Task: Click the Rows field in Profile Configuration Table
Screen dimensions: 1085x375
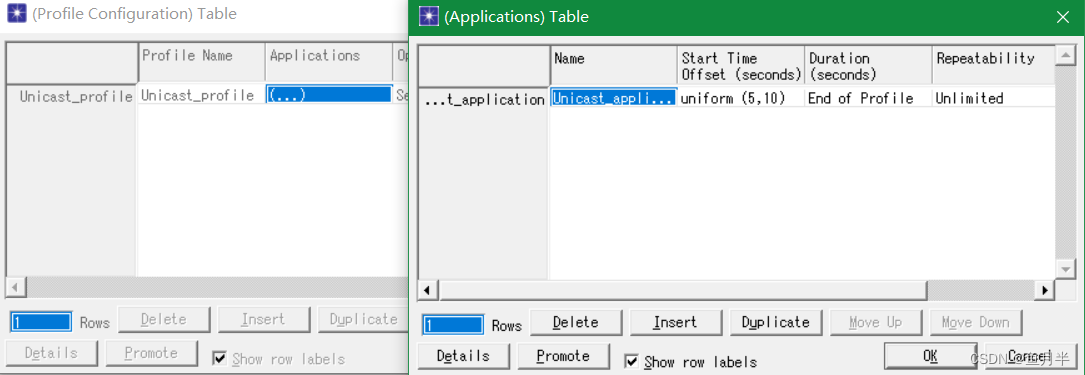Action: 41,322
